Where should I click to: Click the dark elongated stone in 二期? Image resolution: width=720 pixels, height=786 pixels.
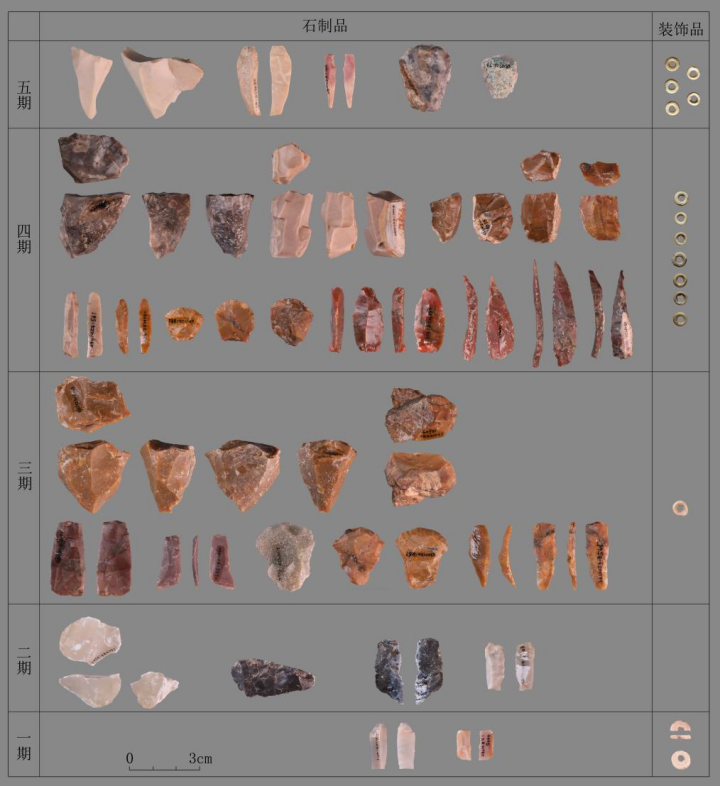[272, 677]
